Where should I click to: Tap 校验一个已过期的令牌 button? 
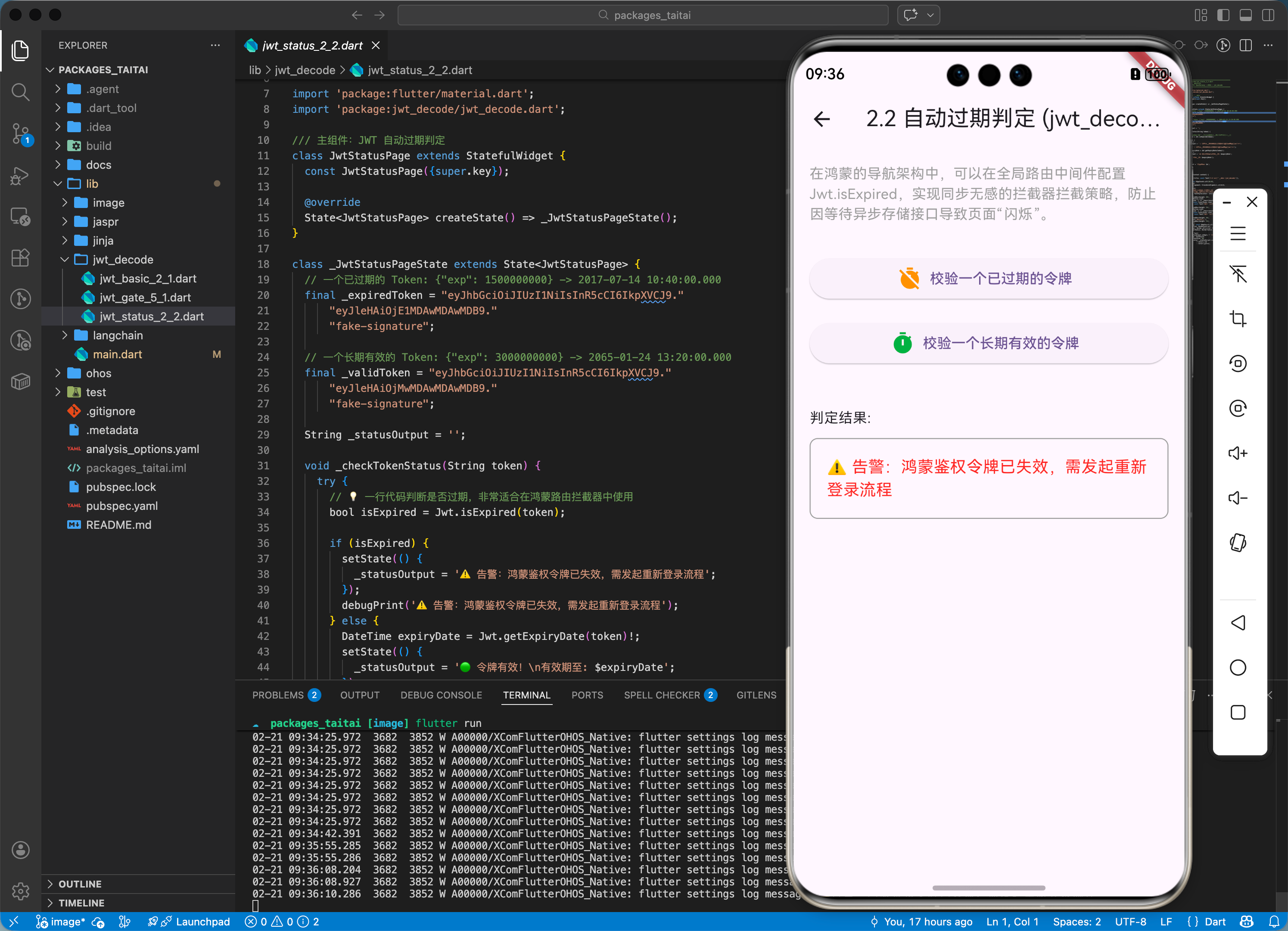pos(988,278)
